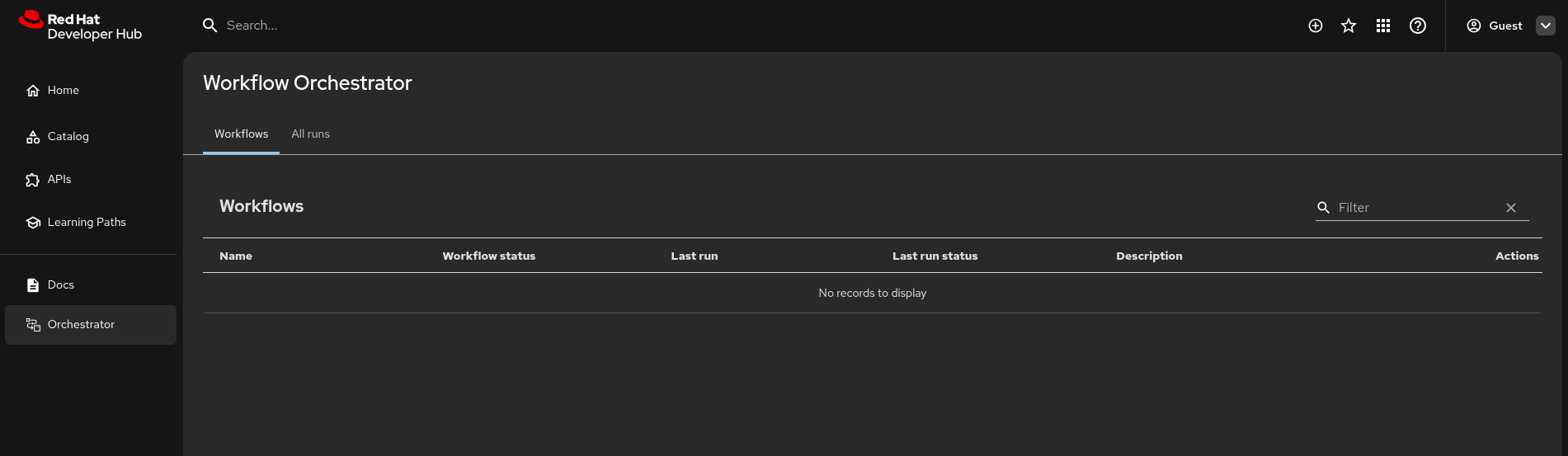The width and height of the screenshot is (1568, 456).
Task: Go to Home in sidebar
Action: point(63,90)
